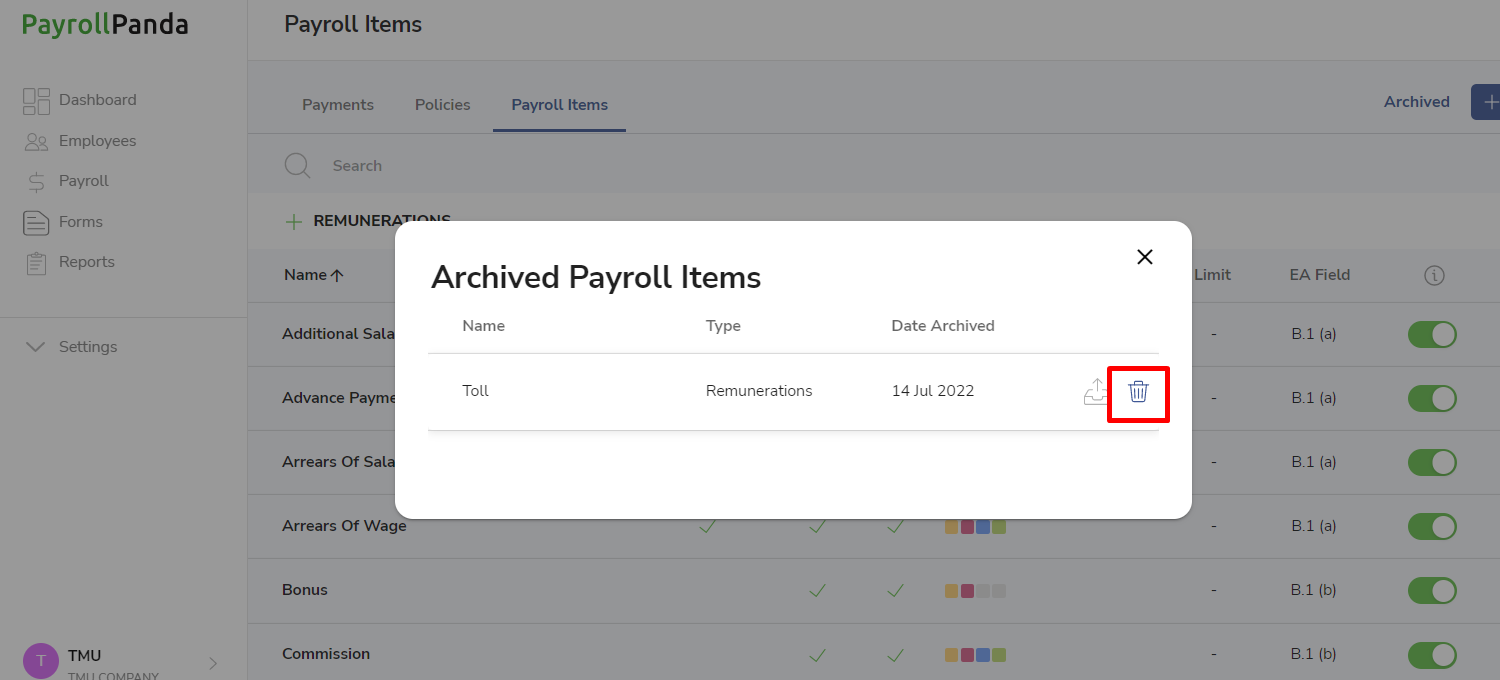Open the Archived link
Viewport: 1500px width, 680px height.
[1417, 102]
